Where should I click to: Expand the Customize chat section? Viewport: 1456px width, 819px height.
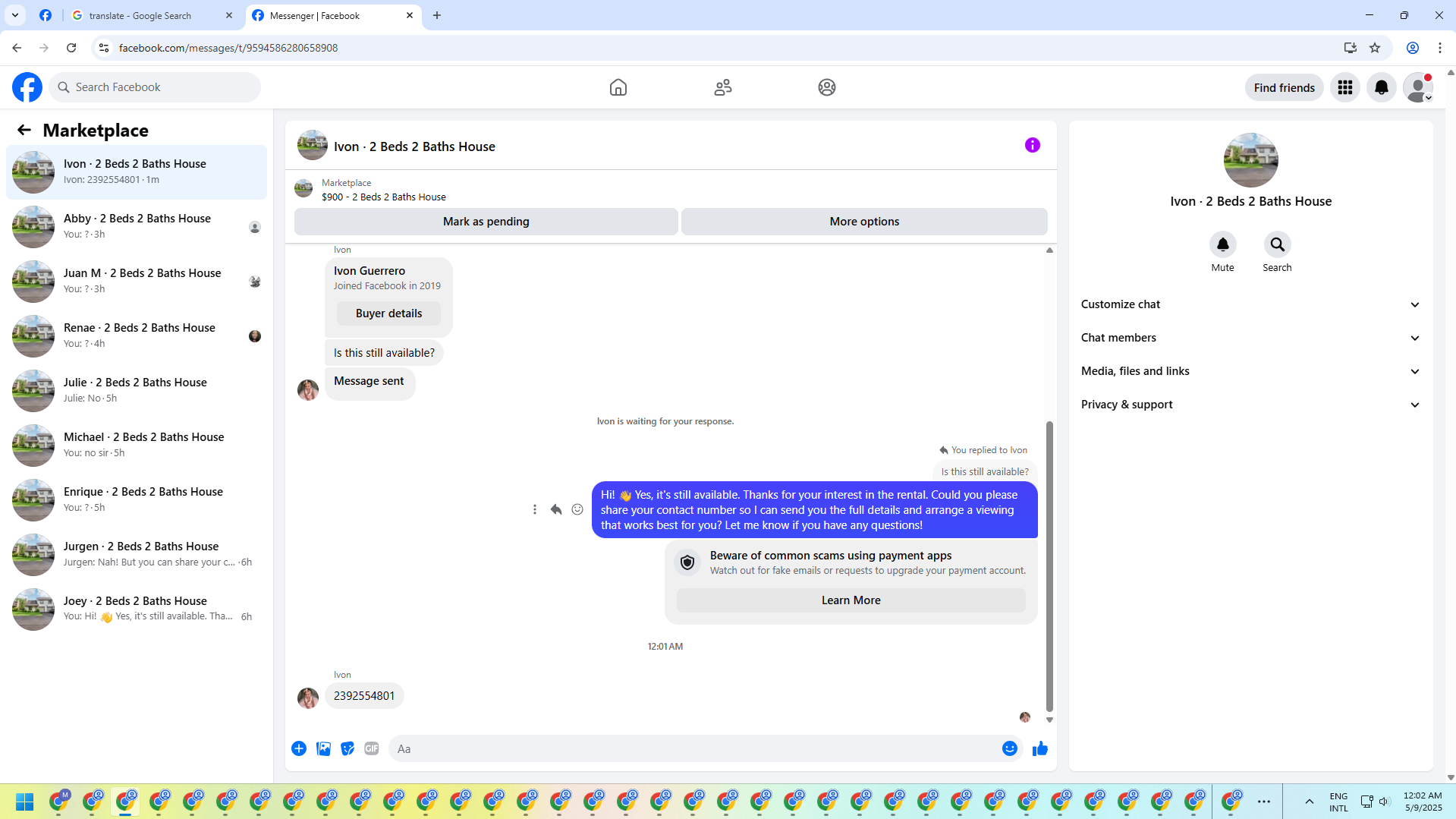(x=1250, y=304)
